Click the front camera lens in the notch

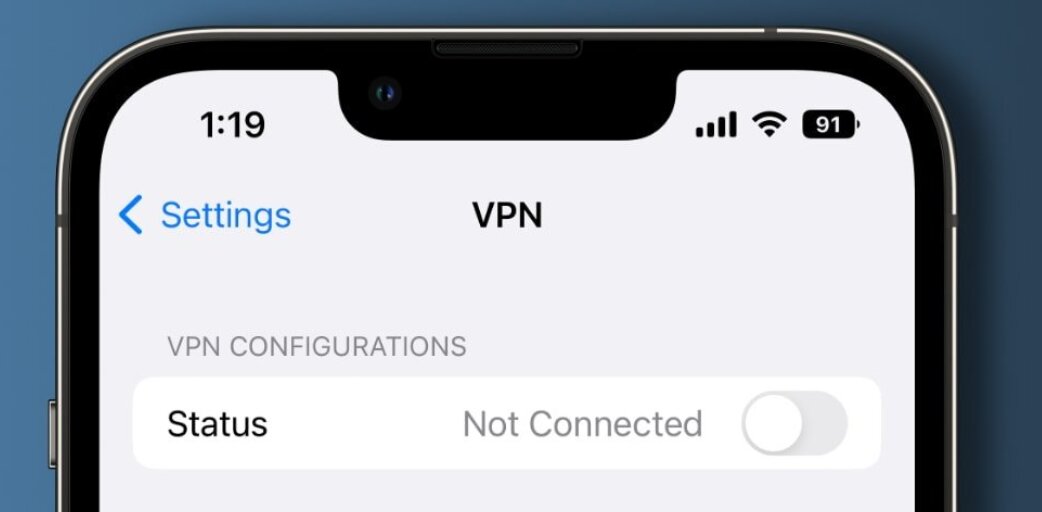pos(385,93)
